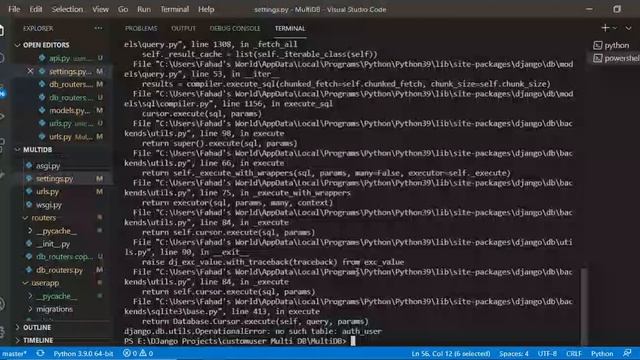
Task: Open the Selection menu
Action: pos(67,9)
